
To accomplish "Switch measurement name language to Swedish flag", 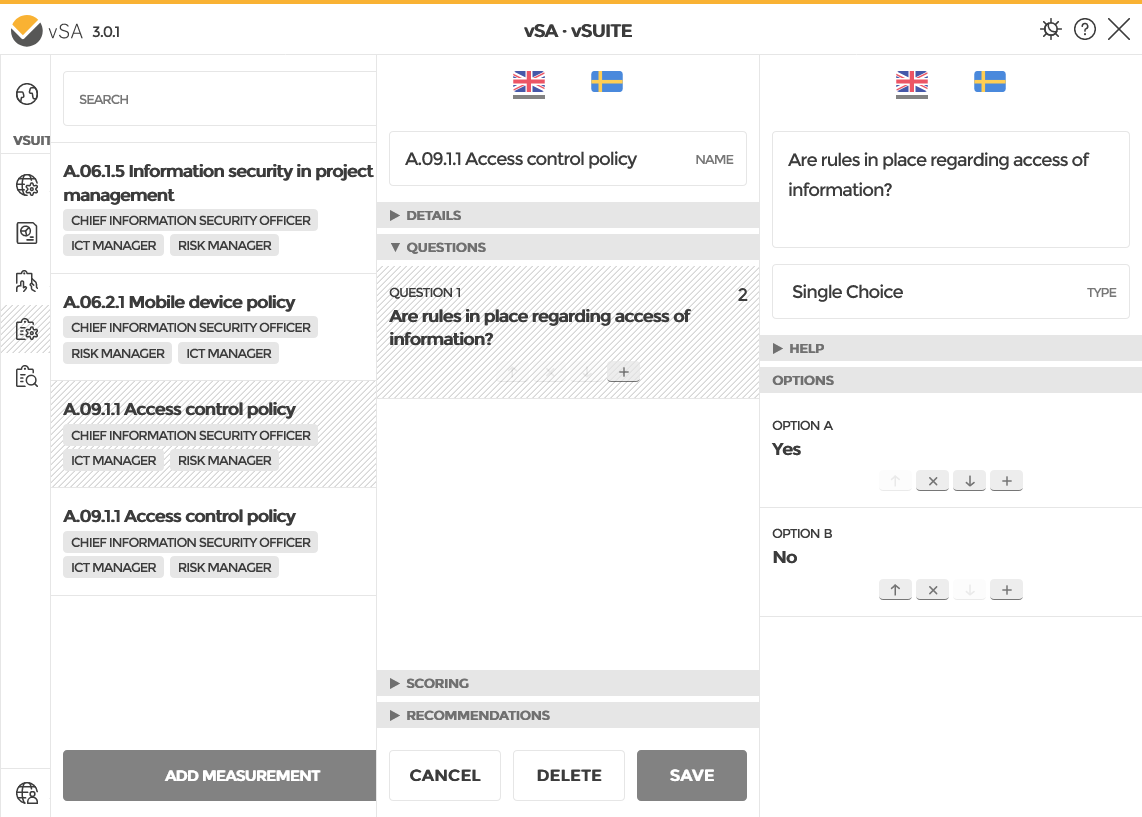I will click(607, 82).
